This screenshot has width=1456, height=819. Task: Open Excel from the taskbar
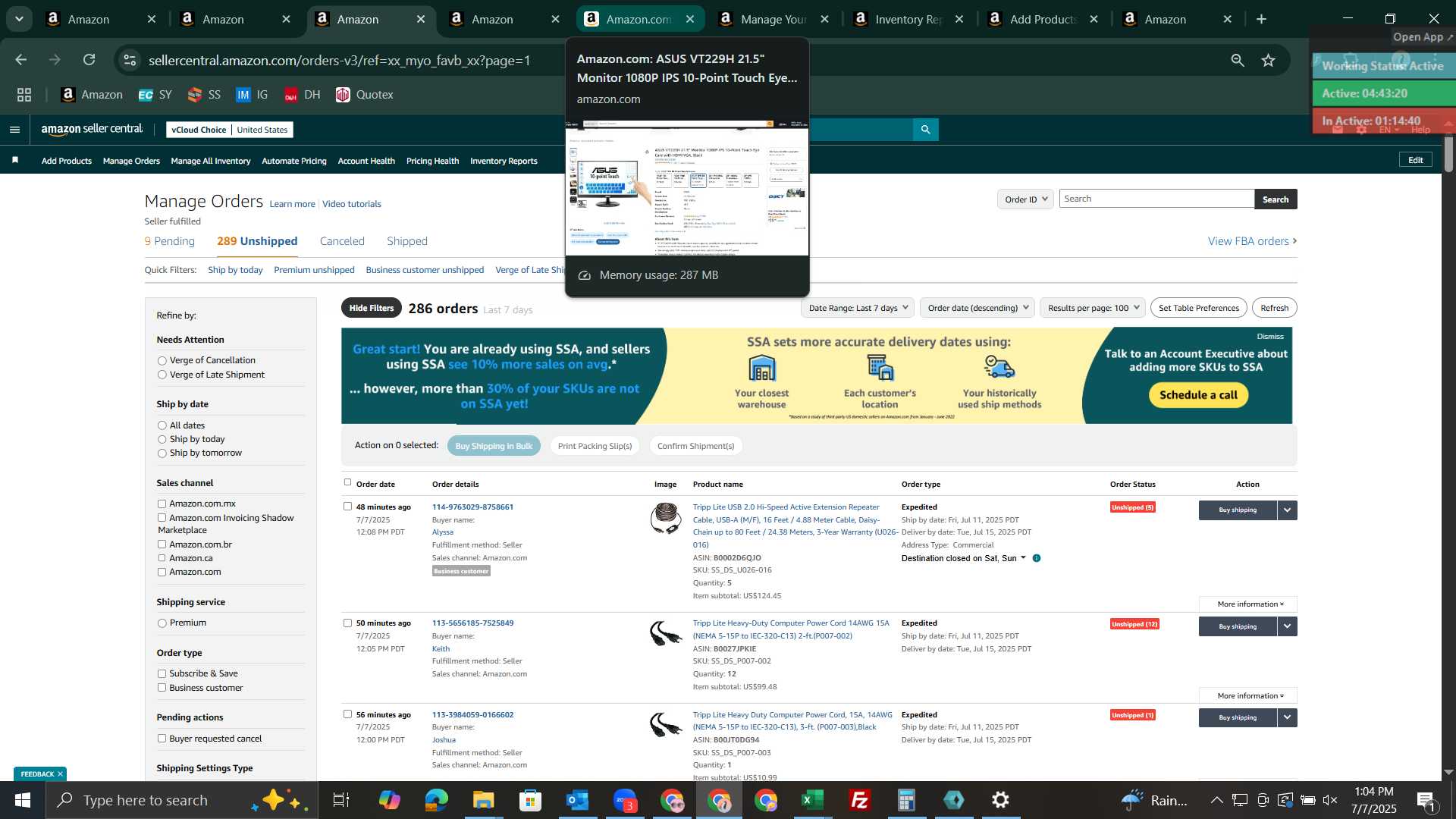[x=812, y=800]
